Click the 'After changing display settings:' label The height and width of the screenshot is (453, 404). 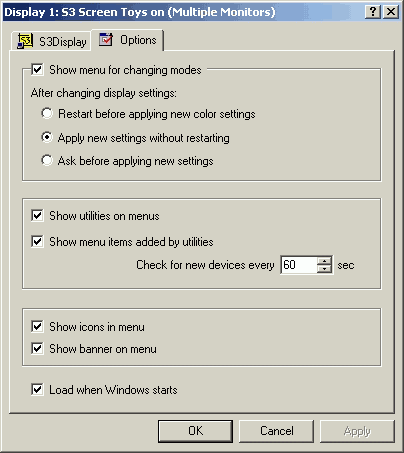pyautogui.click(x=104, y=93)
